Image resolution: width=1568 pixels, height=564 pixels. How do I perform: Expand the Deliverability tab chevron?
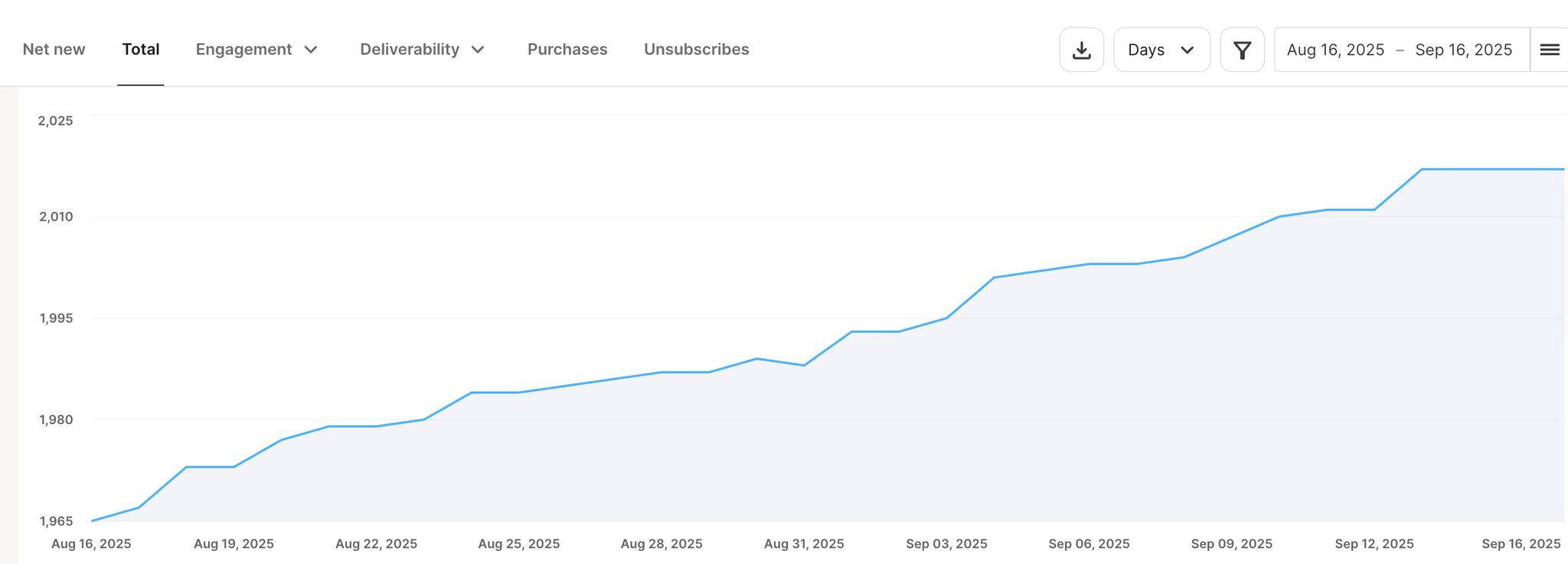click(478, 50)
